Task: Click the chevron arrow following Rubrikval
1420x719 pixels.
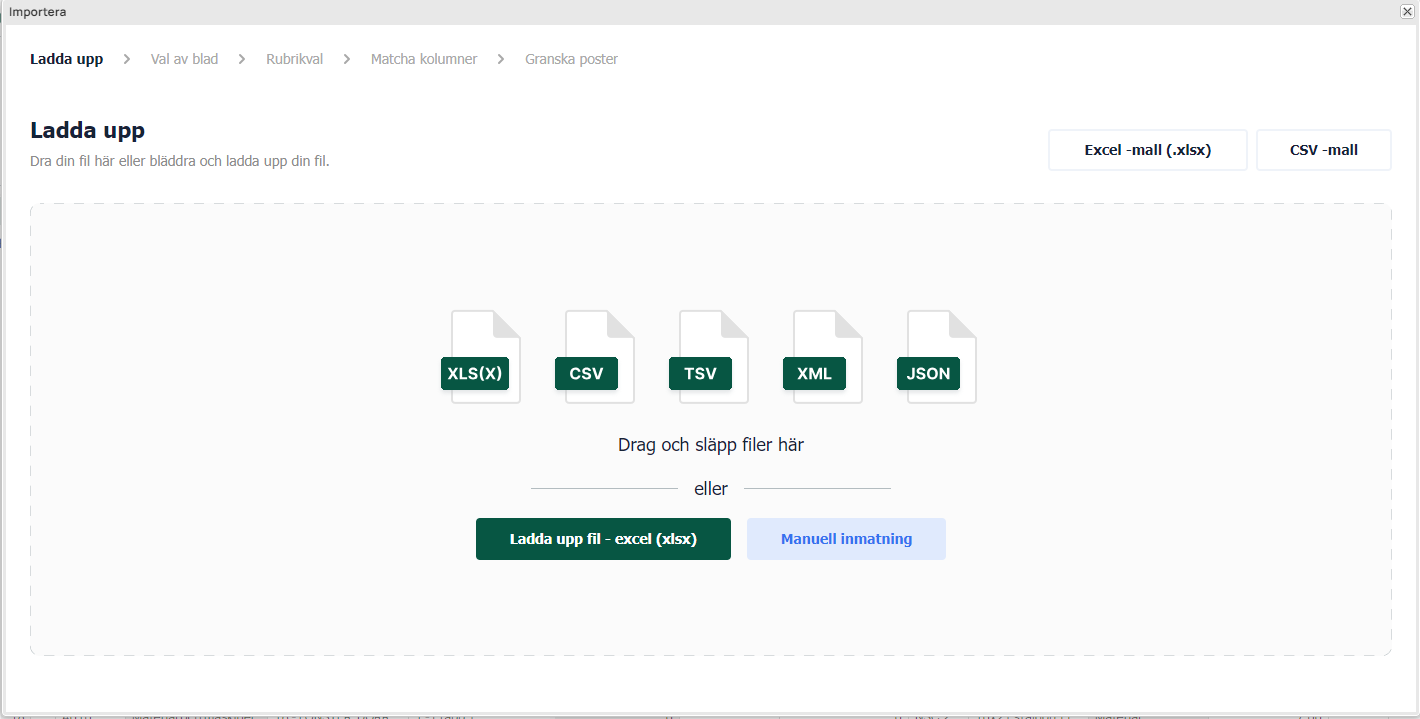Action: [347, 59]
